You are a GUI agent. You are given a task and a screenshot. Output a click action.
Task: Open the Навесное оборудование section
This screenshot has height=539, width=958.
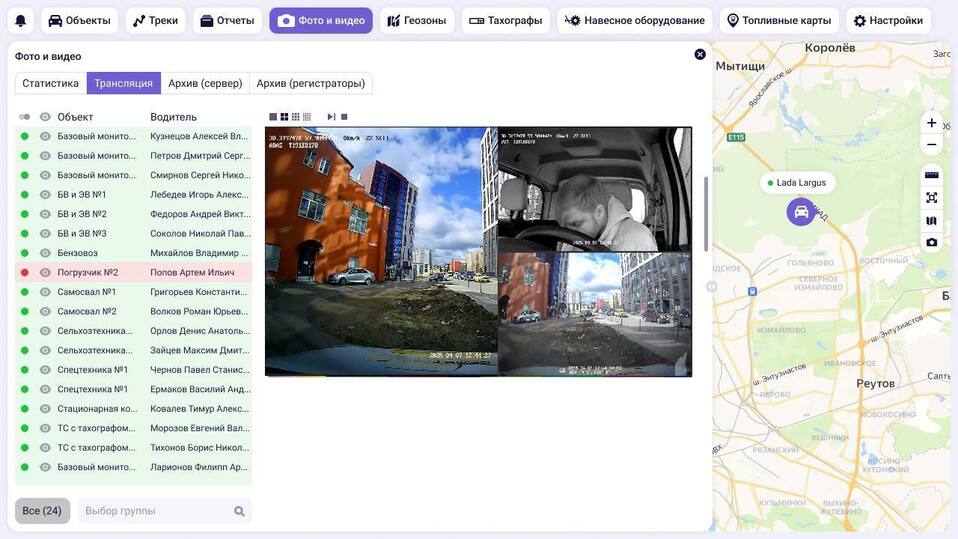(x=635, y=20)
